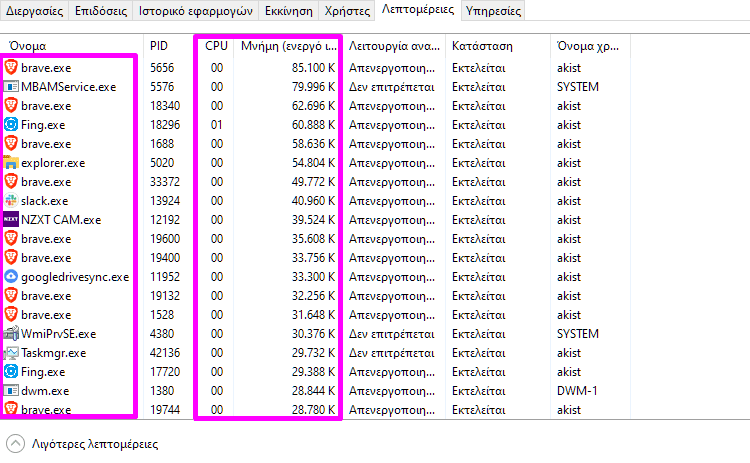The width and height of the screenshot is (750, 463).
Task: Click the brave.exe icon for PID 19400
Action: pos(11,257)
